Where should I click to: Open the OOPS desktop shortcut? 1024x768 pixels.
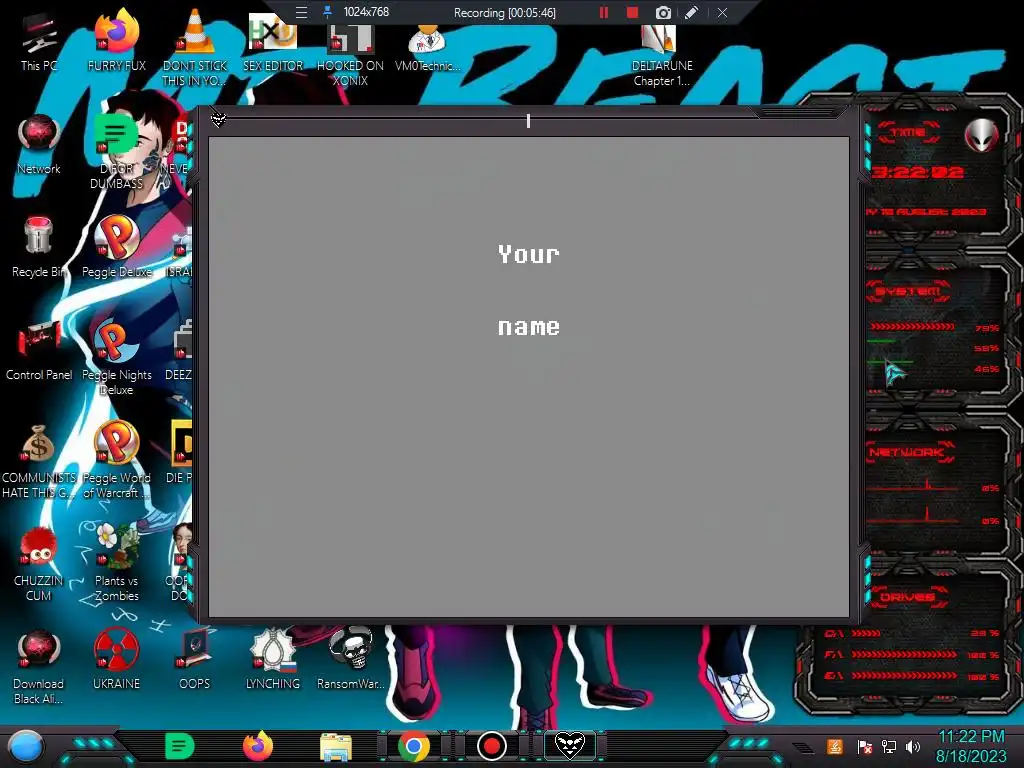[x=195, y=658]
